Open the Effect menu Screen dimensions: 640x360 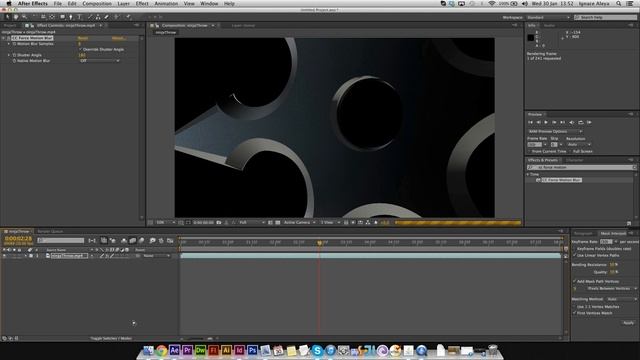click(142, 3)
